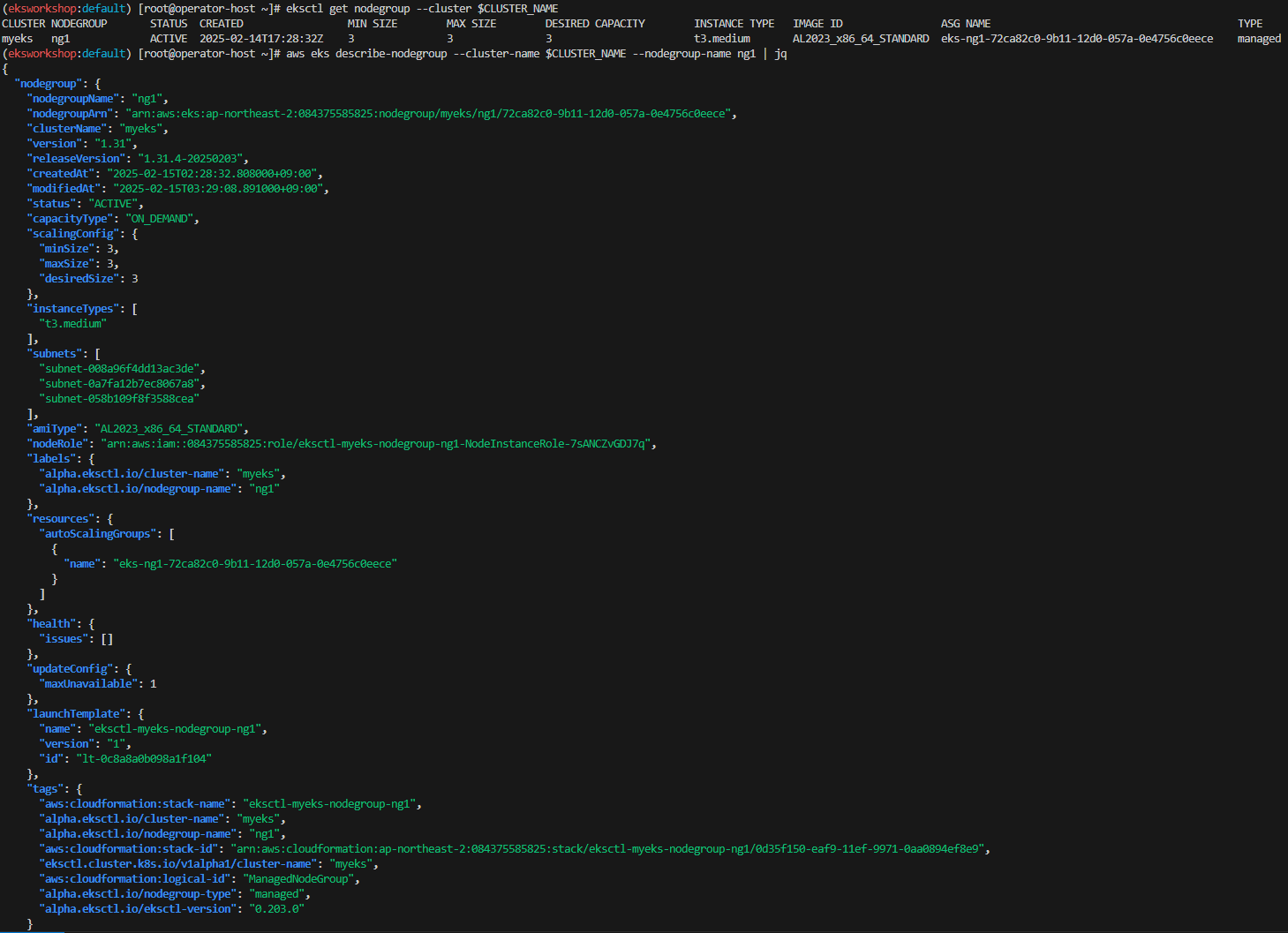Click the INSTANCE TYPE column header
The image size is (1288, 933).
[x=734, y=24]
